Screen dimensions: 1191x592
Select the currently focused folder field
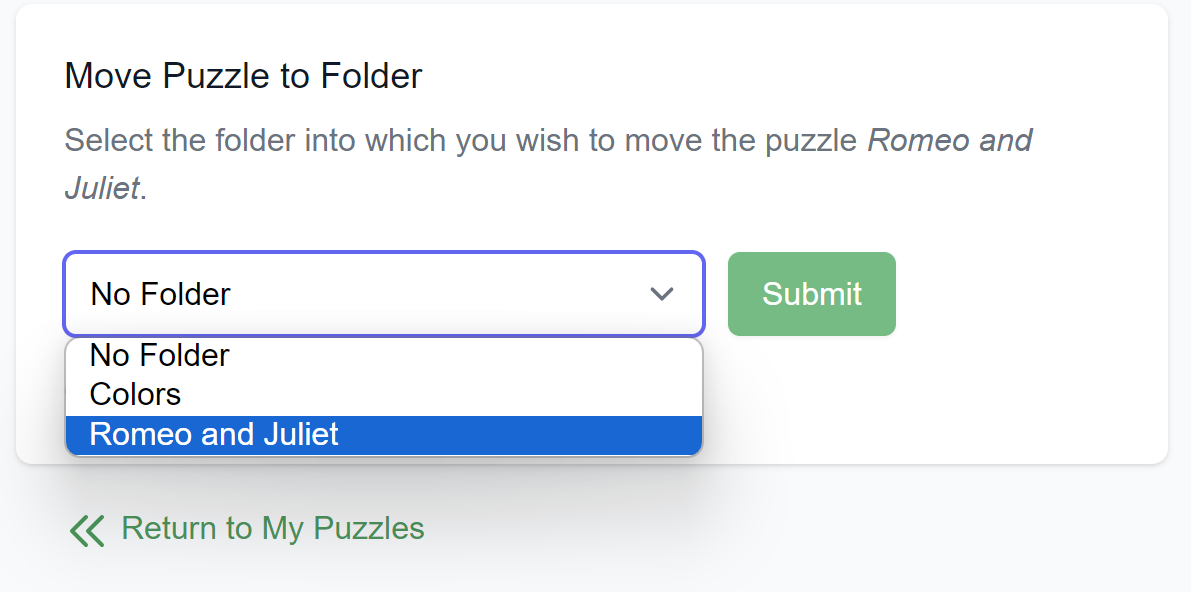[383, 294]
